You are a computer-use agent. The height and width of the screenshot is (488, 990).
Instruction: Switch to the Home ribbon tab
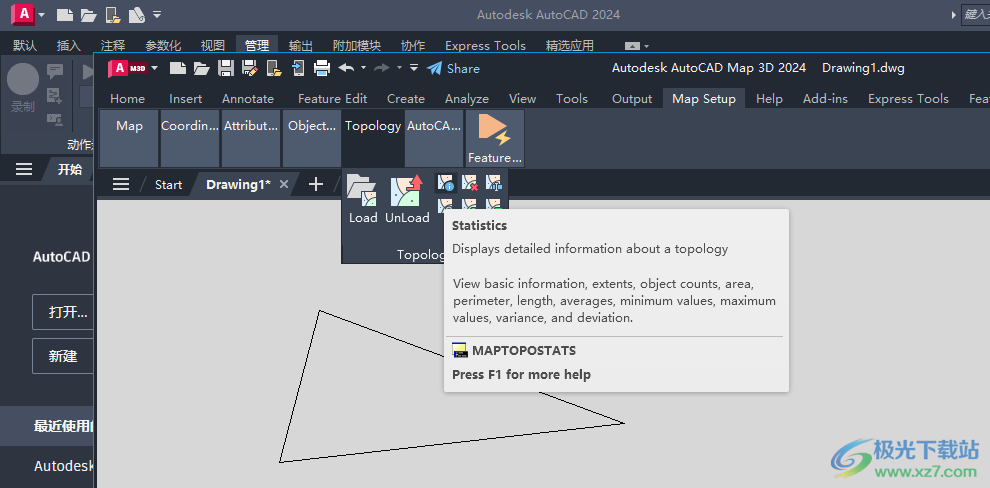[x=127, y=98]
